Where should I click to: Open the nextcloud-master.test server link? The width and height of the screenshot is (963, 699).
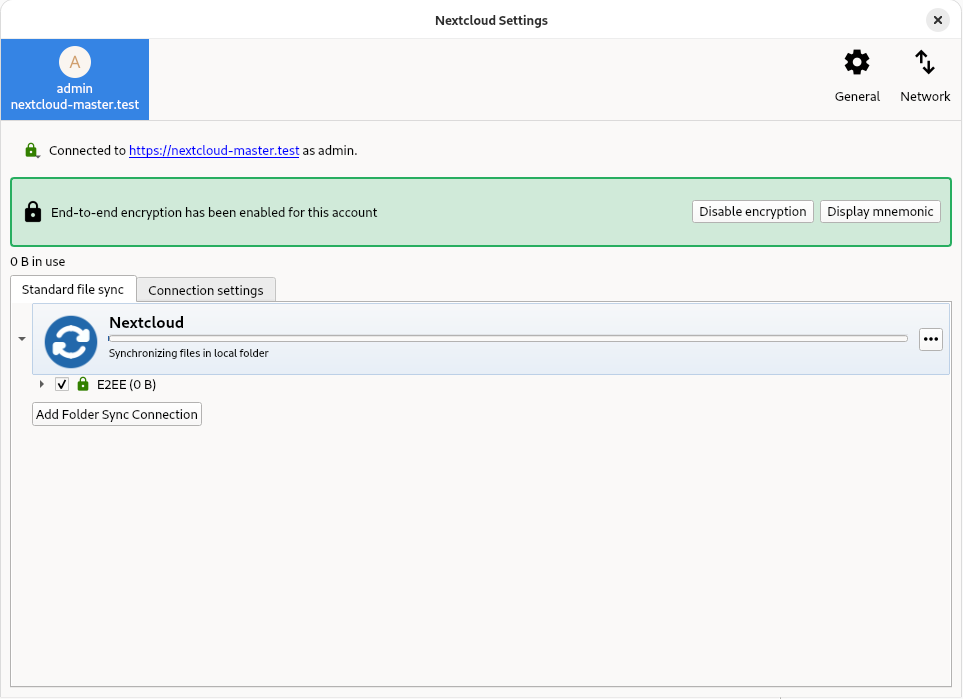pos(214,151)
